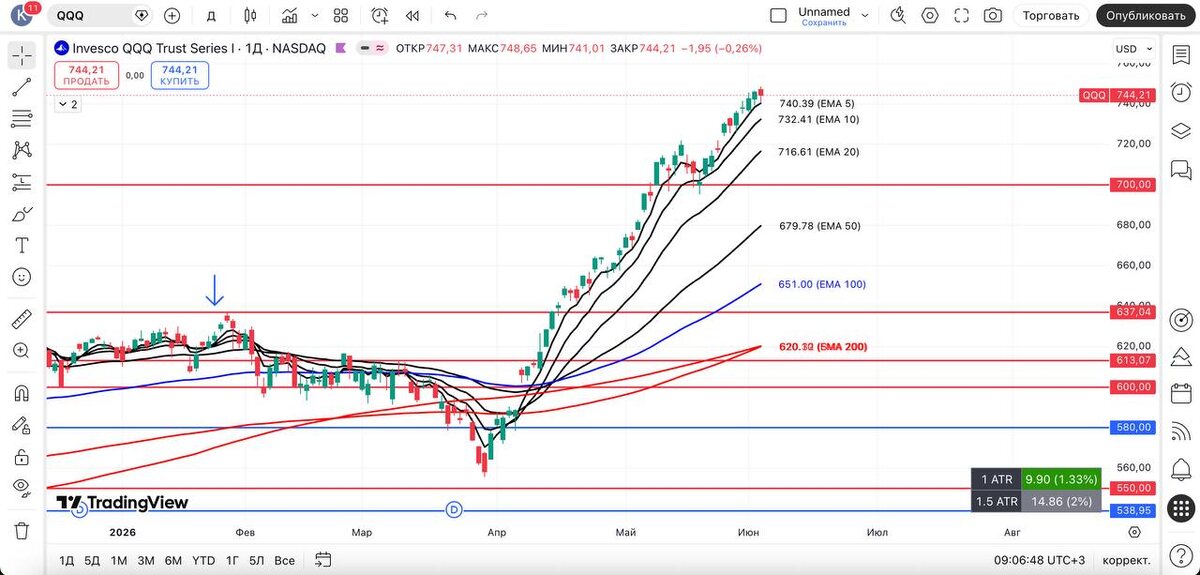Open the indicator templates grid
Viewport: 1200px width, 575px height.
pyautogui.click(x=341, y=15)
